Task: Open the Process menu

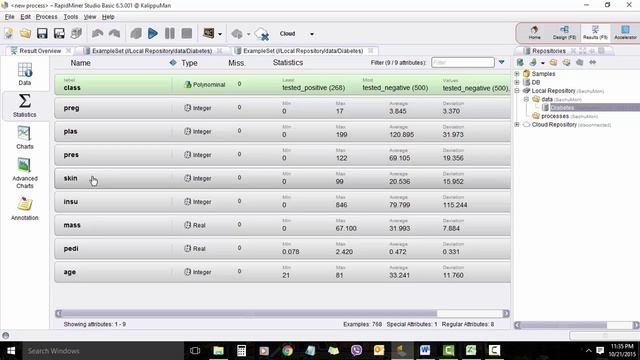Action: [x=47, y=17]
